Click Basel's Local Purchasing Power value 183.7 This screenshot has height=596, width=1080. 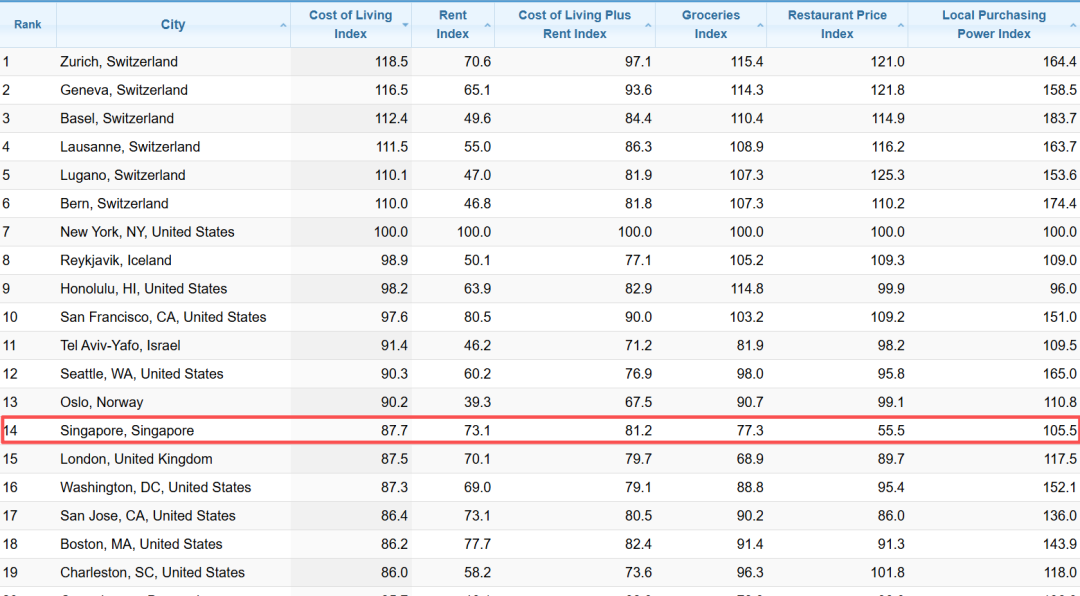click(x=1060, y=118)
